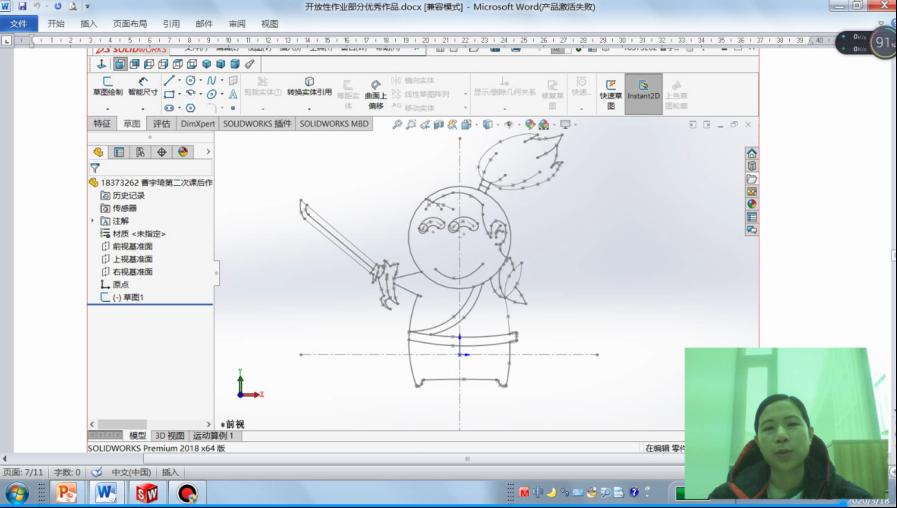Open the DisplayManager color ball tab
This screenshot has height=508, width=897.
click(x=183, y=152)
